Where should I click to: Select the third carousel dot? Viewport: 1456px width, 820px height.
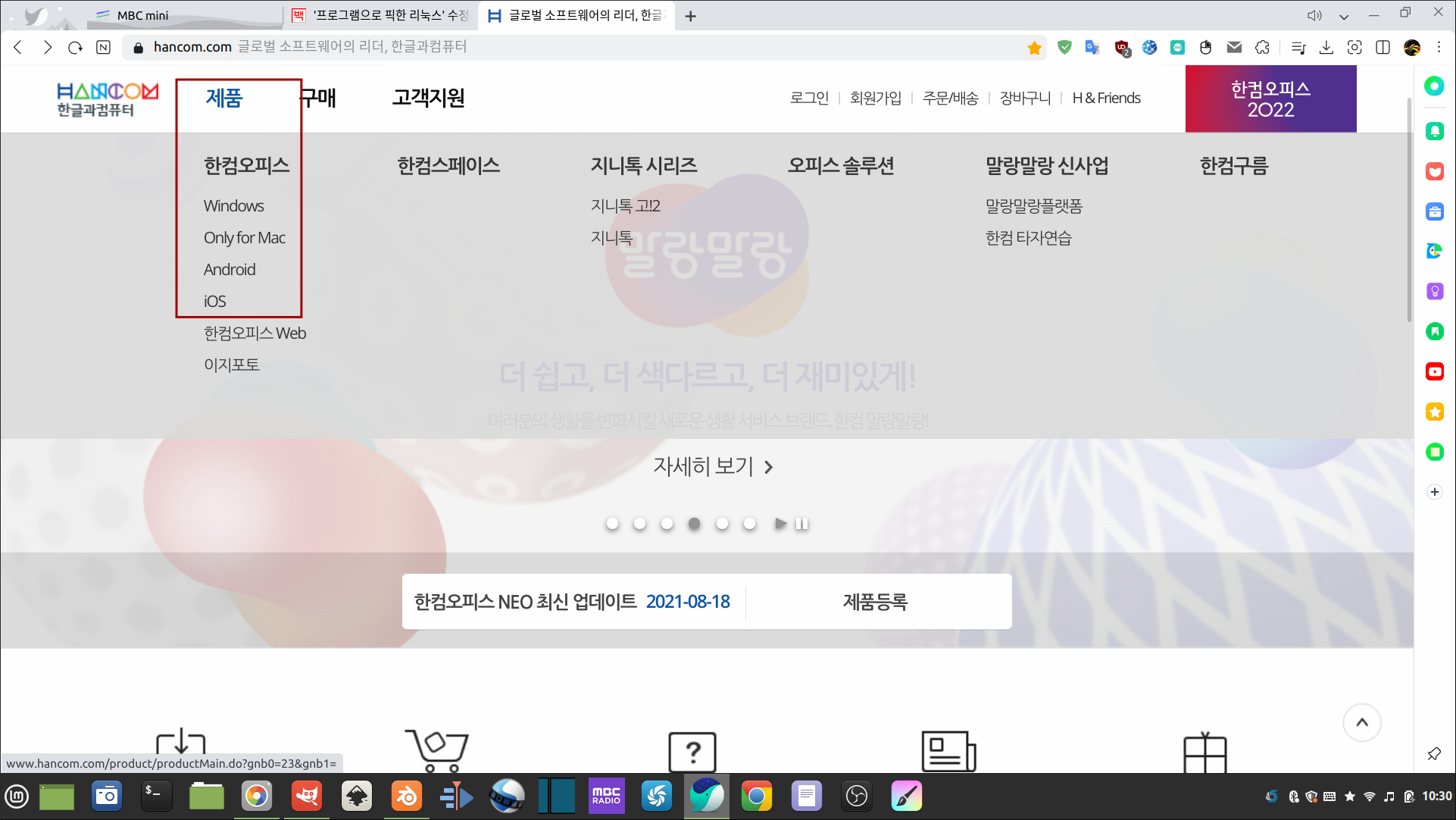point(667,524)
